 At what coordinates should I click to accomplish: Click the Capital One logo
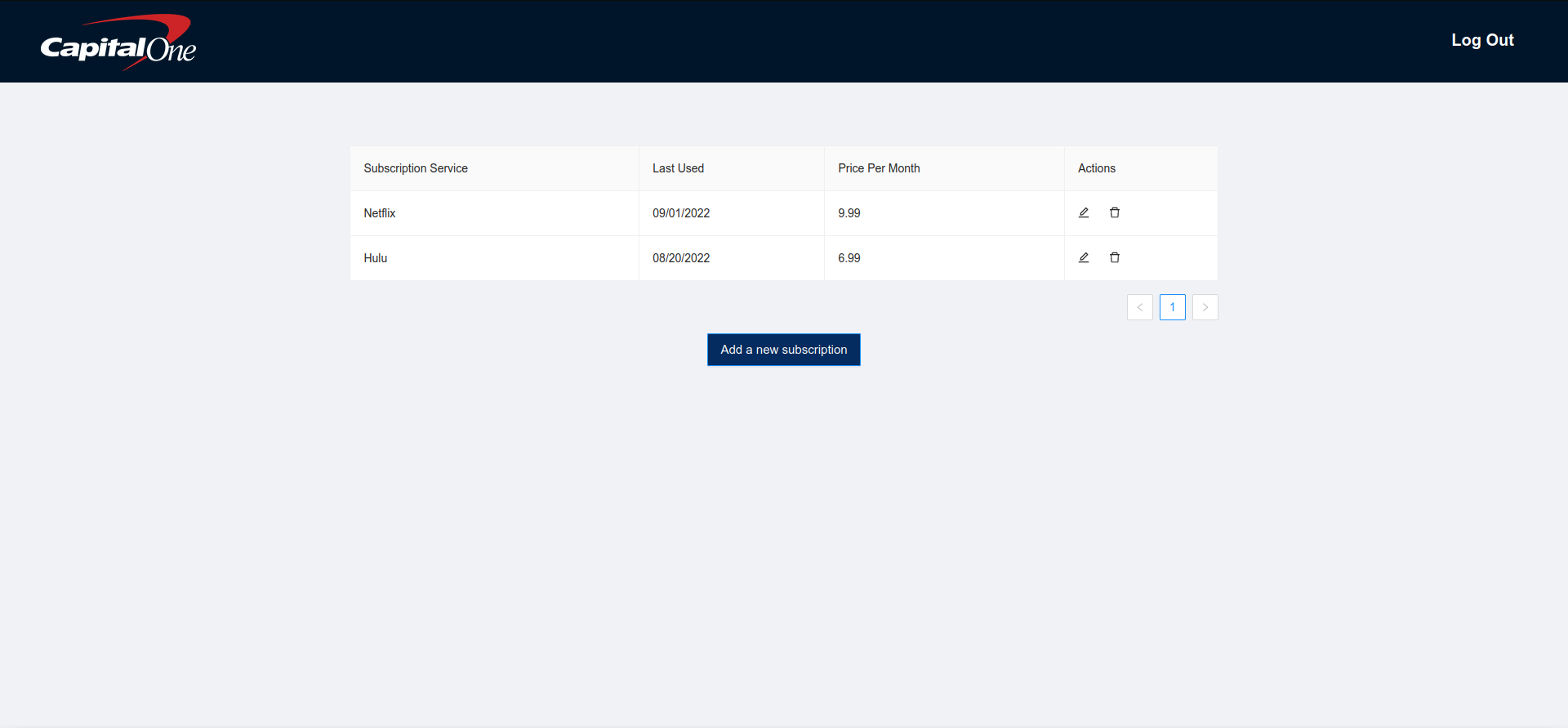(118, 42)
